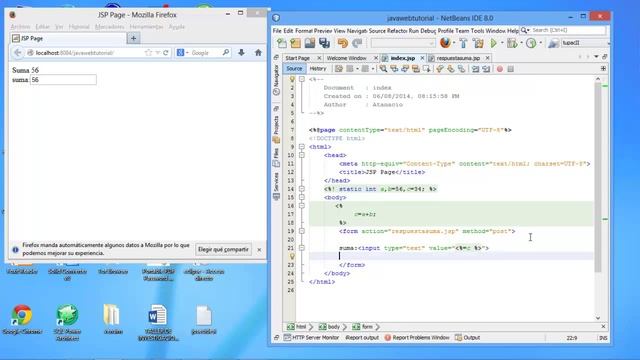This screenshot has width=640, height=360.
Task: Open the project configuration dropdown in NetBeans toolbar
Action: pos(402,43)
